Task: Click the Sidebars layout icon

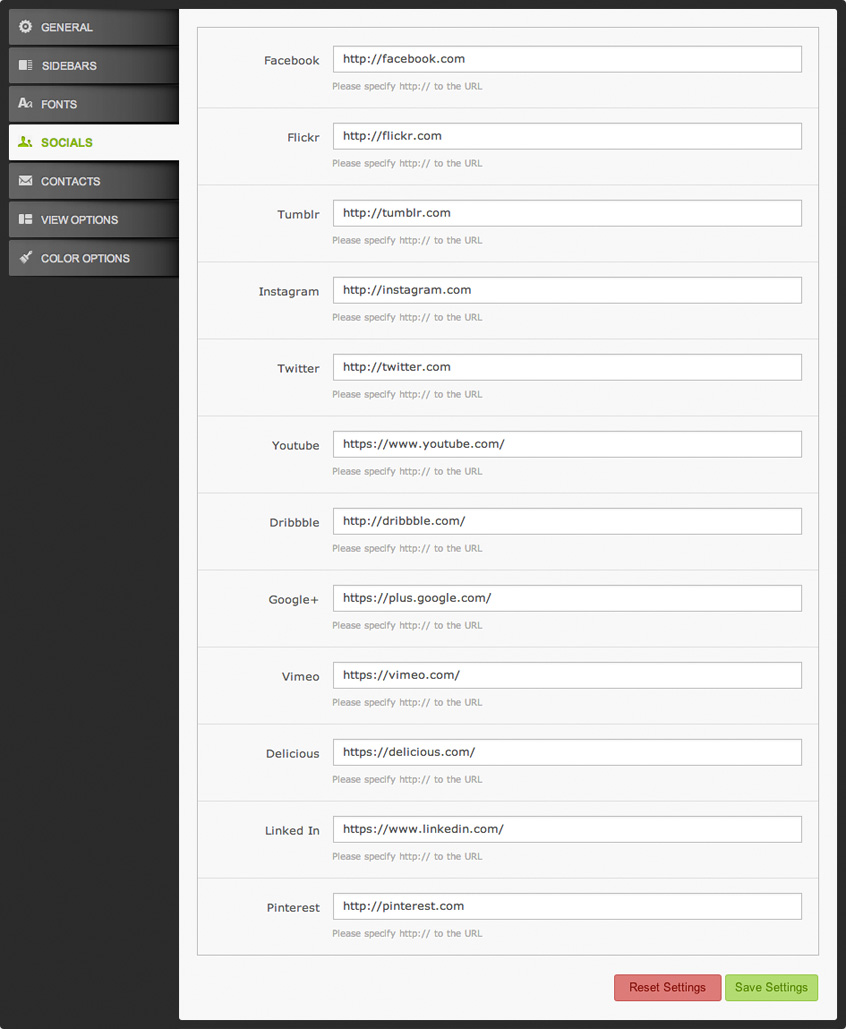Action: 26,65
